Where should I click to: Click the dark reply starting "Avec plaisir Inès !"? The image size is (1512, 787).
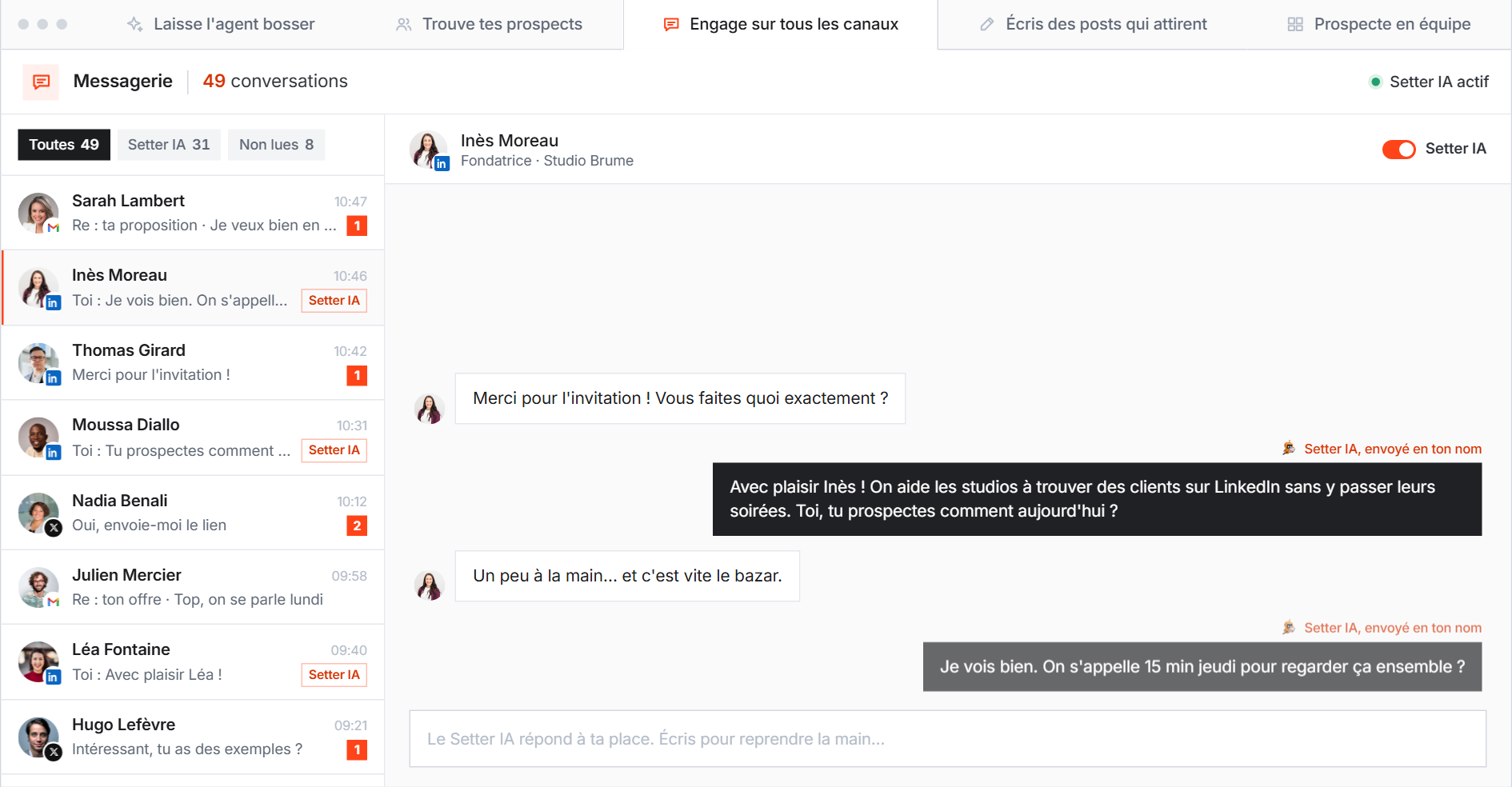tap(1097, 499)
